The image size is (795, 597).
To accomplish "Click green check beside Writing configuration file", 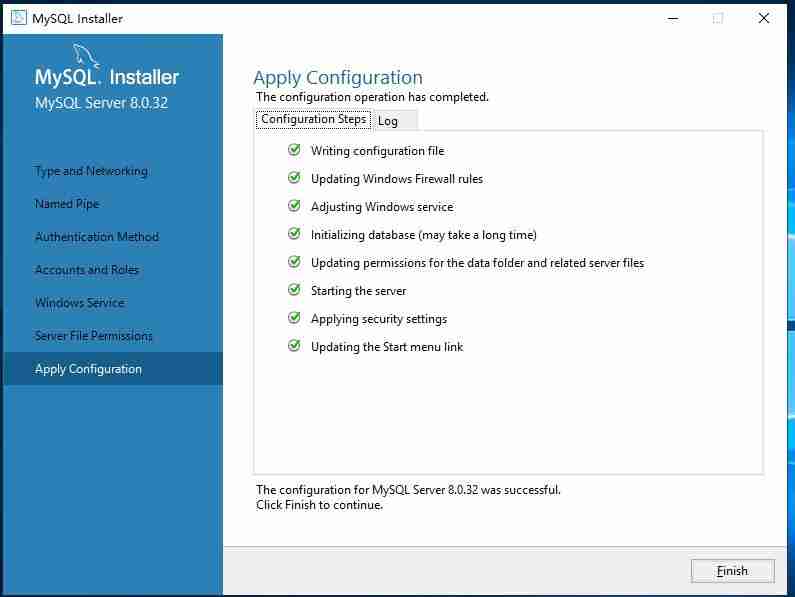I will click(294, 150).
